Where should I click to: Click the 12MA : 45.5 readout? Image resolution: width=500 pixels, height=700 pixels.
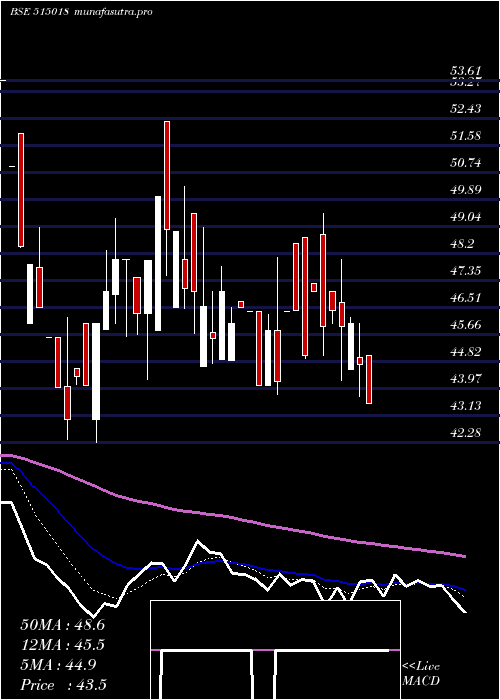(x=62, y=645)
